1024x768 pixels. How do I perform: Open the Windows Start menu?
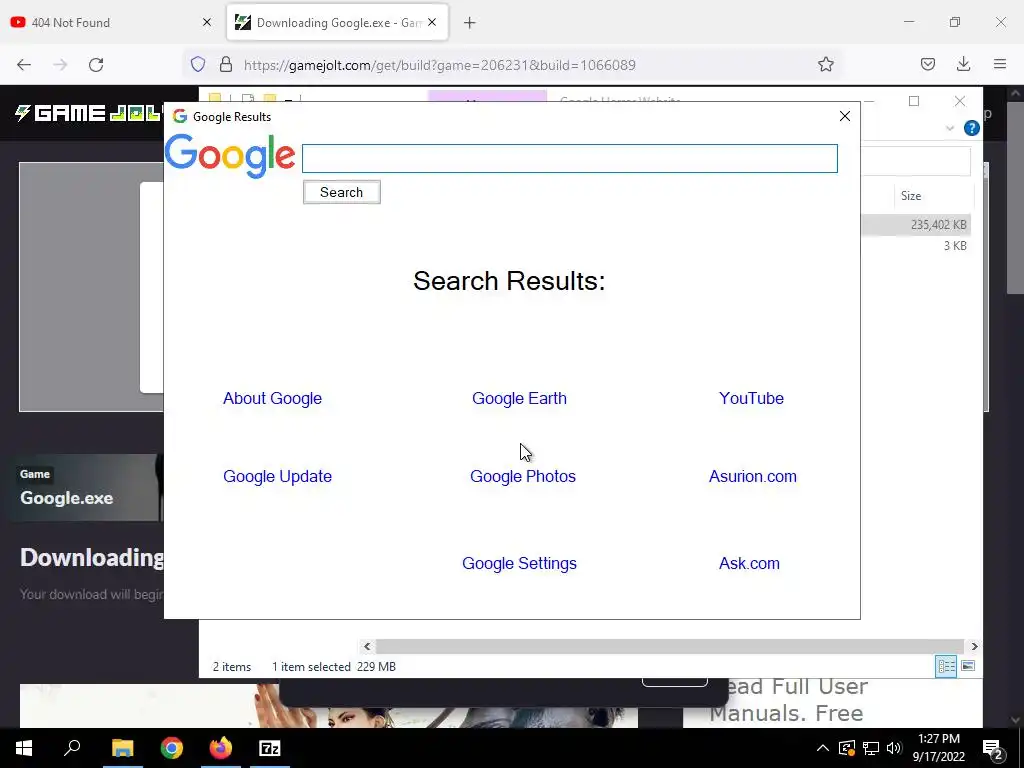(x=24, y=748)
